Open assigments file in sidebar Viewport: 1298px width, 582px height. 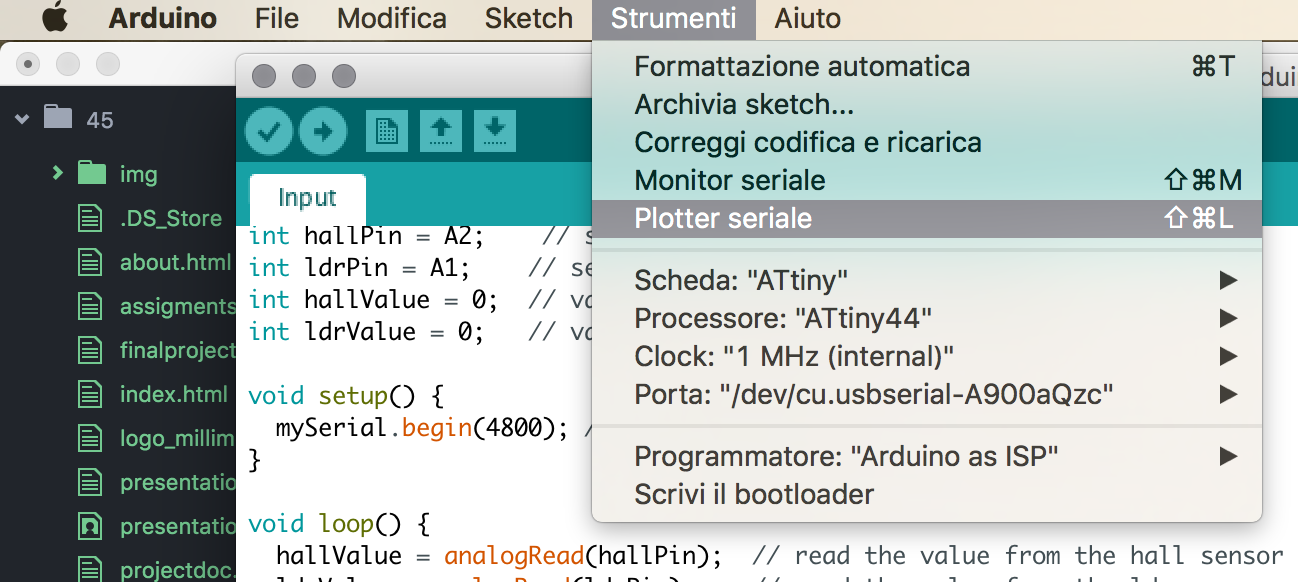click(178, 306)
